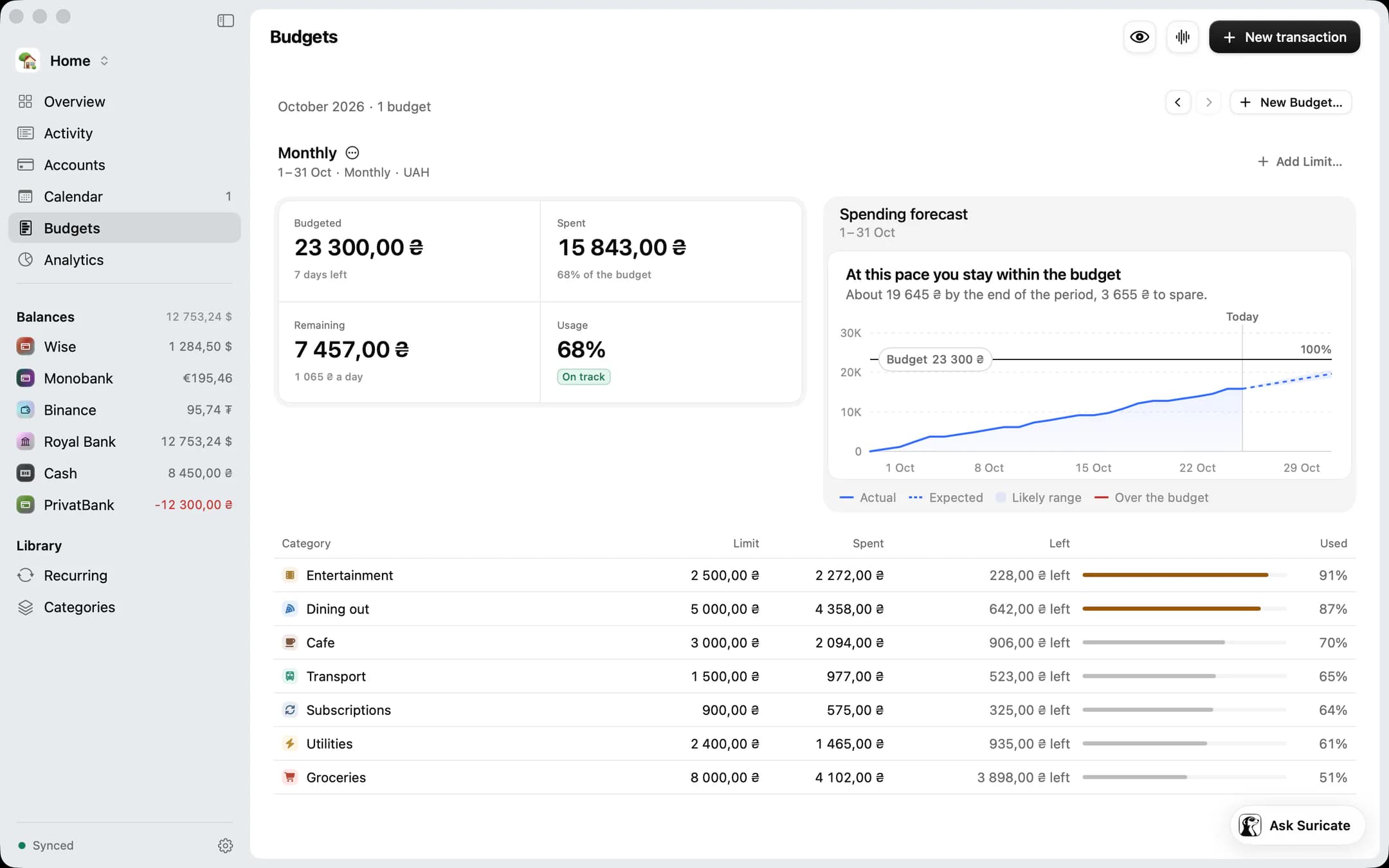Toggle the sidebar panel icon
The image size is (1389, 868).
(225, 21)
